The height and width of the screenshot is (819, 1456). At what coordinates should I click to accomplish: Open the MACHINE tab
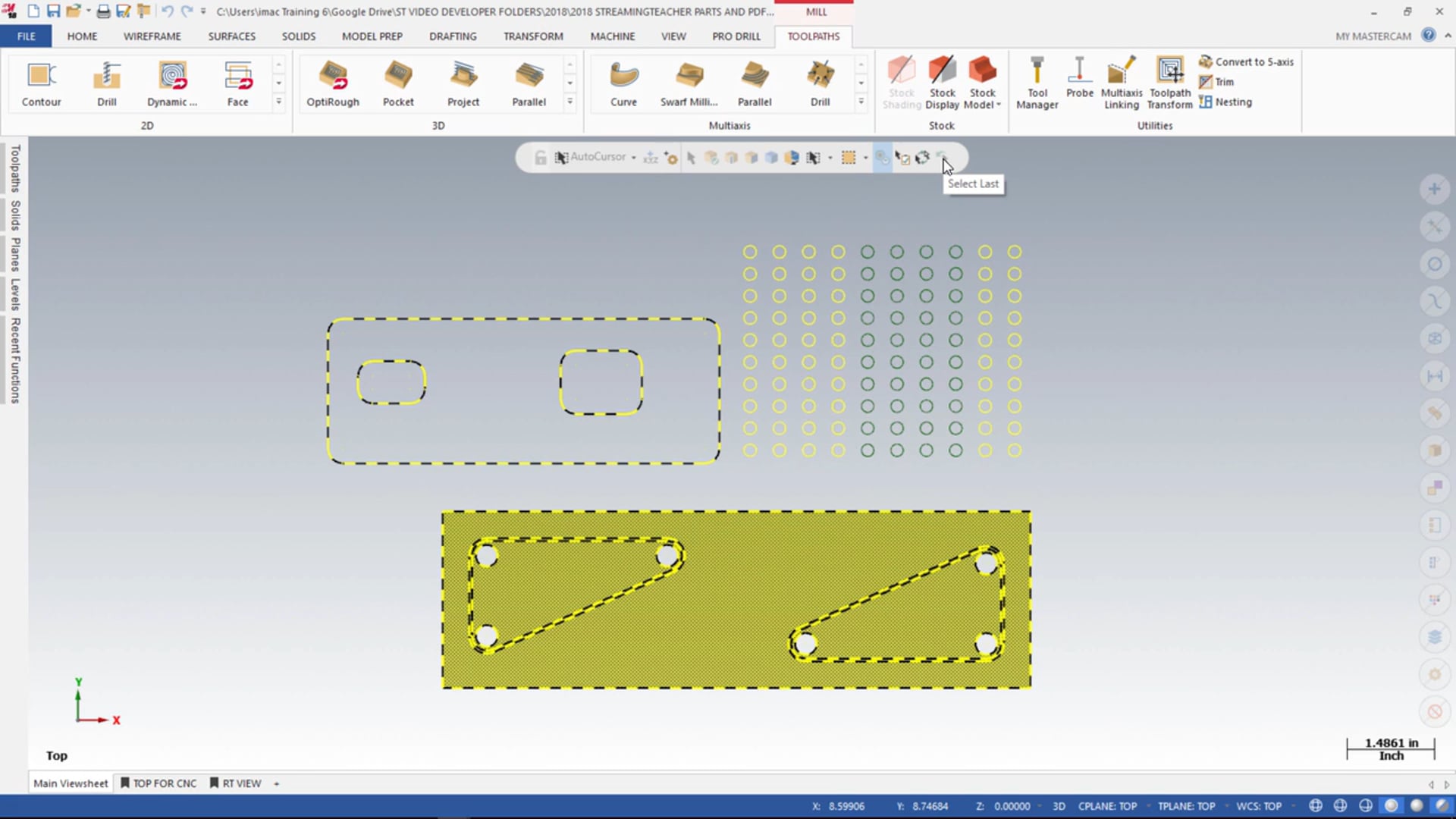613,36
